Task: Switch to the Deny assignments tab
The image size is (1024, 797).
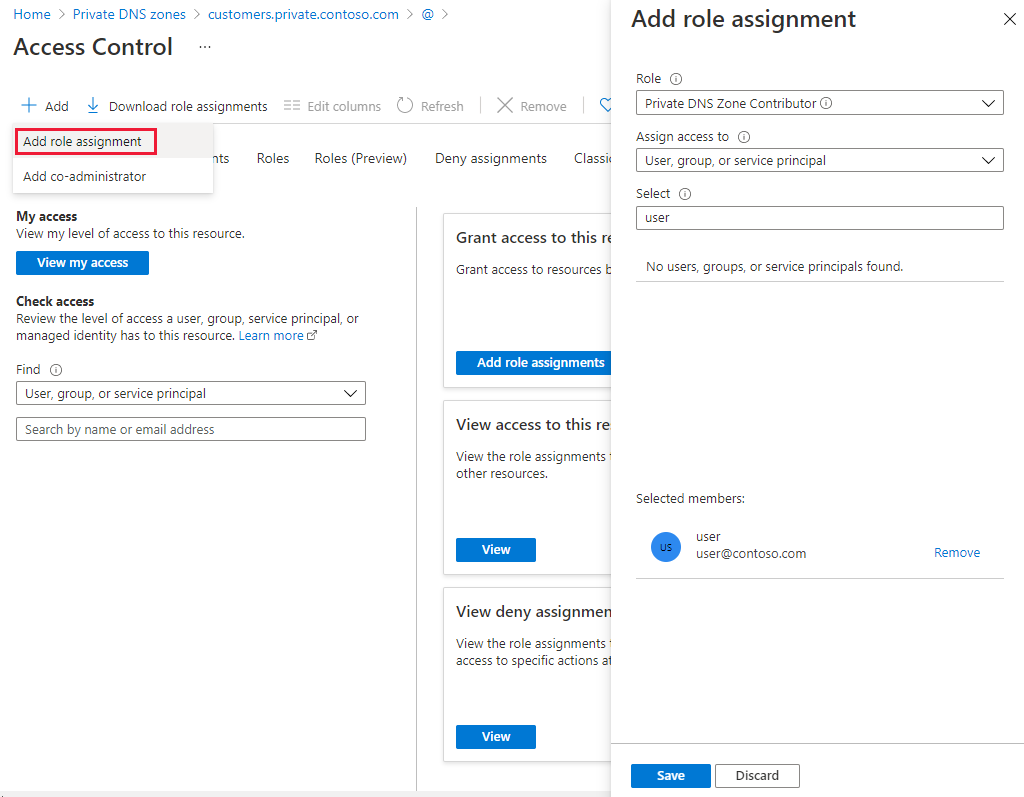Action: [490, 158]
